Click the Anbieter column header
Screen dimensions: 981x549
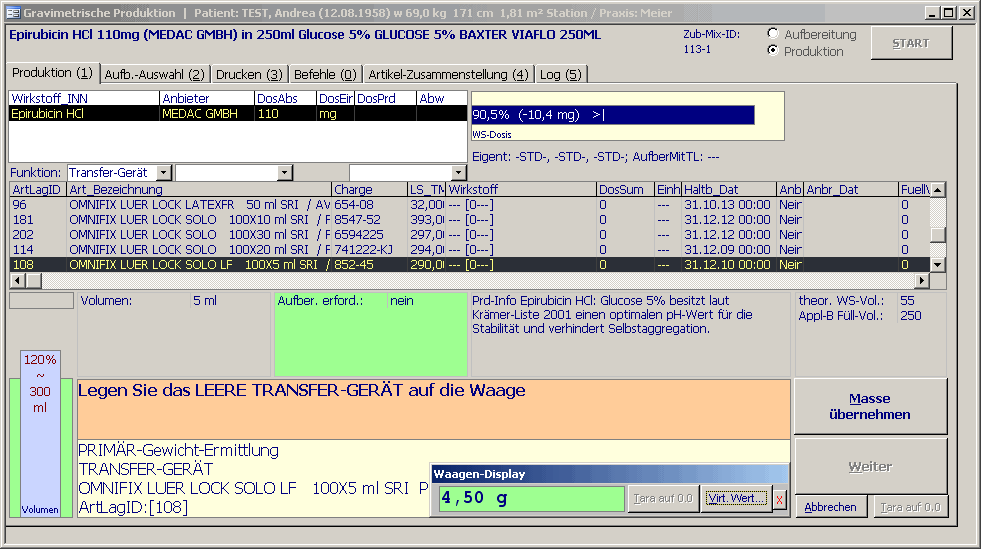[x=207, y=98]
